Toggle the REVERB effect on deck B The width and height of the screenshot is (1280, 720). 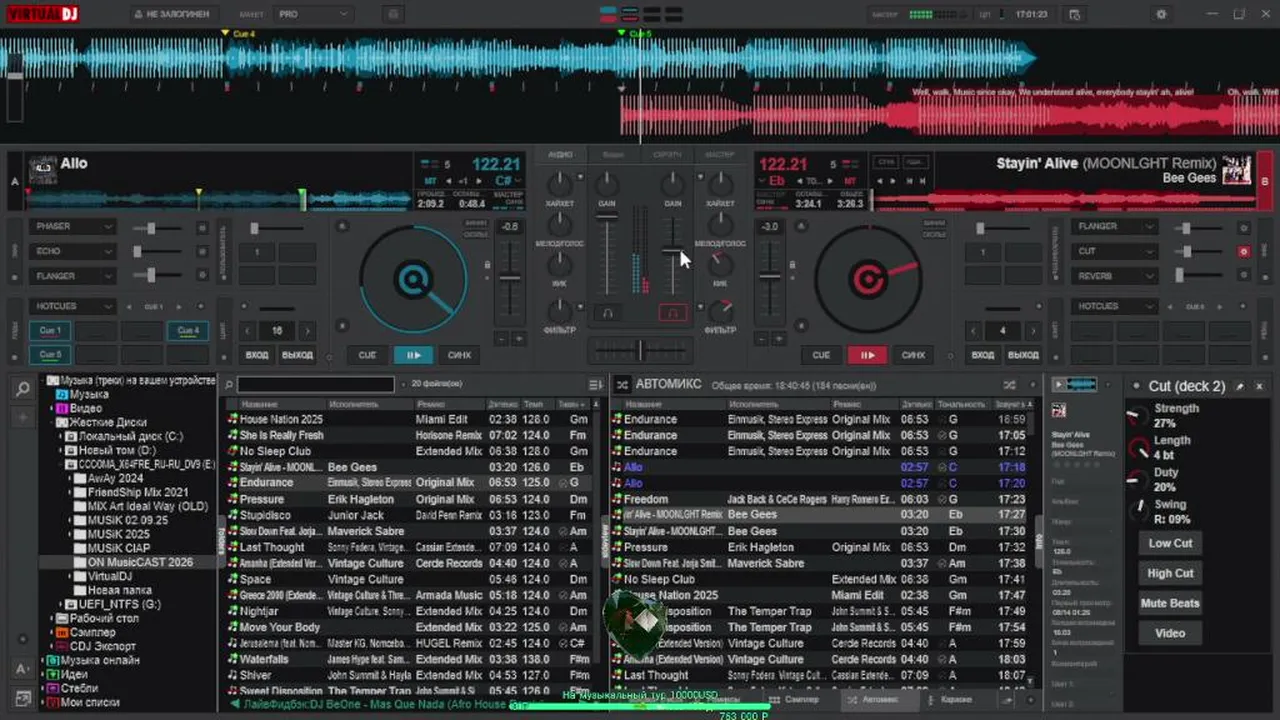coord(1244,276)
